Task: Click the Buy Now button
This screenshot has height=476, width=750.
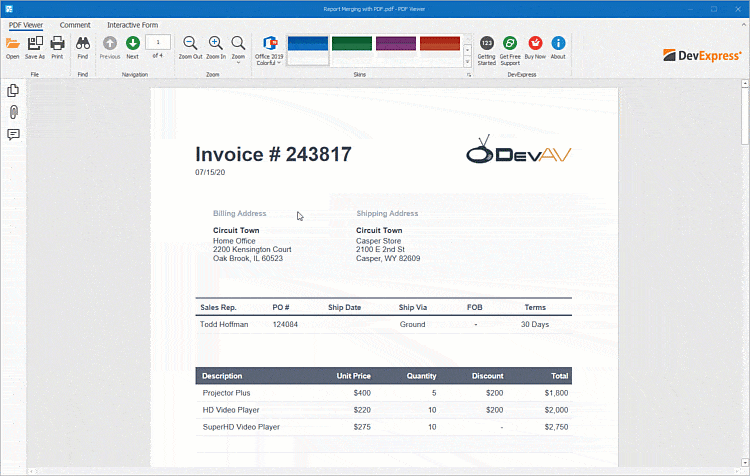Action: pyautogui.click(x=535, y=45)
